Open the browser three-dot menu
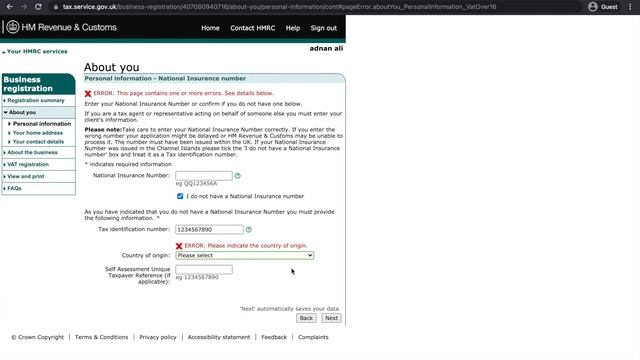Screen dimensions: 640x360 coord(630,7)
